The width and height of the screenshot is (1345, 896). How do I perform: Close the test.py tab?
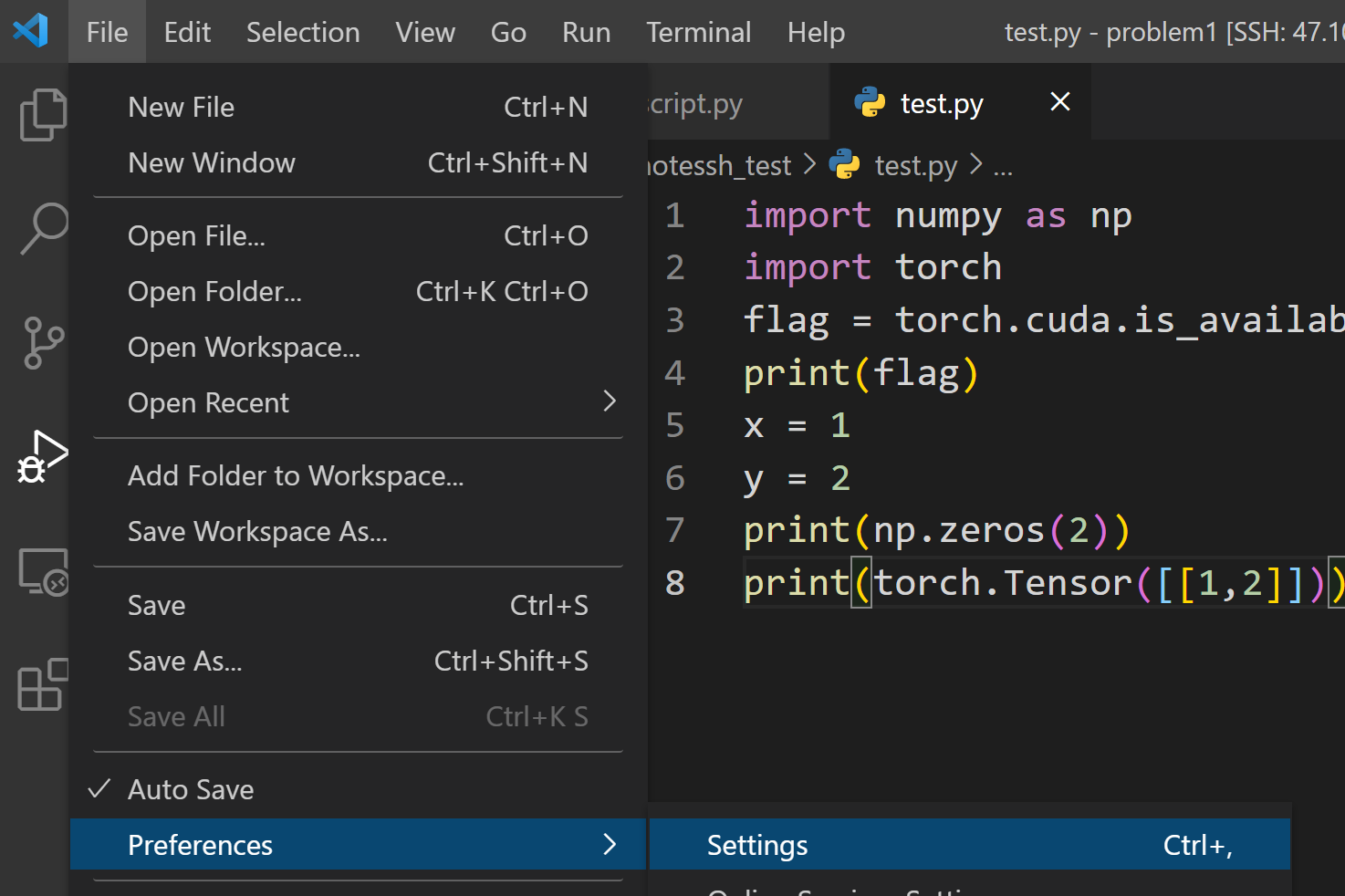tap(1060, 102)
